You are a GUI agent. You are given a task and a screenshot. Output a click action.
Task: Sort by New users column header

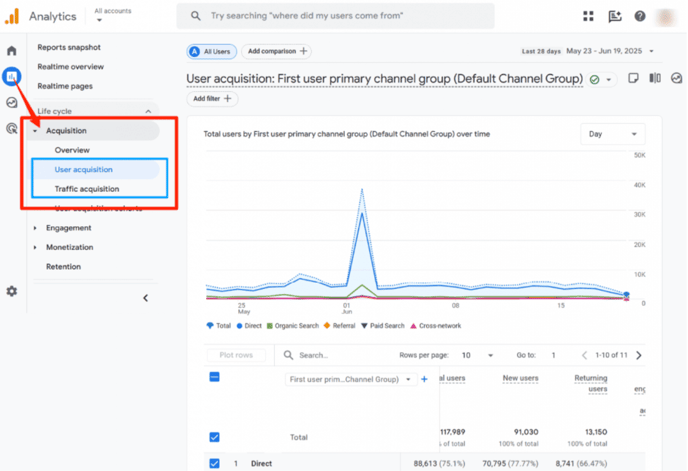tap(520, 378)
